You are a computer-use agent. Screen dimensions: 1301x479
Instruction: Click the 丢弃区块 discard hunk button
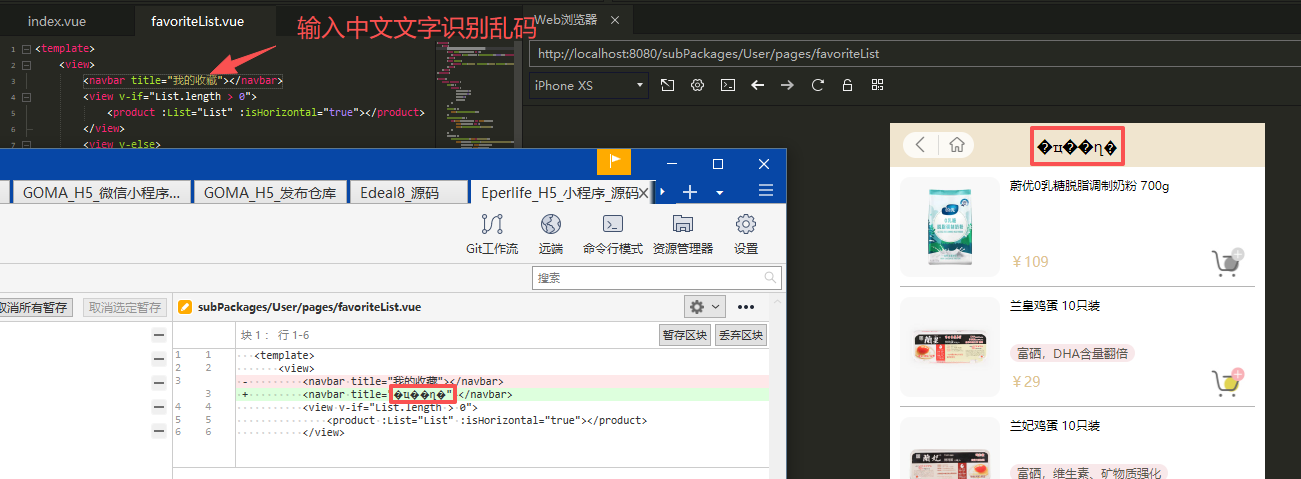740,335
